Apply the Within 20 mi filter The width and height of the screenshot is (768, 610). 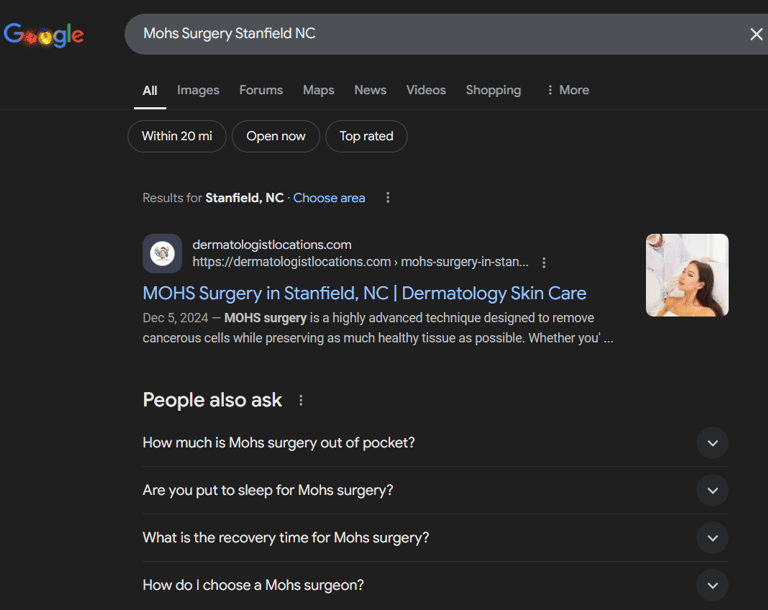[x=177, y=136]
